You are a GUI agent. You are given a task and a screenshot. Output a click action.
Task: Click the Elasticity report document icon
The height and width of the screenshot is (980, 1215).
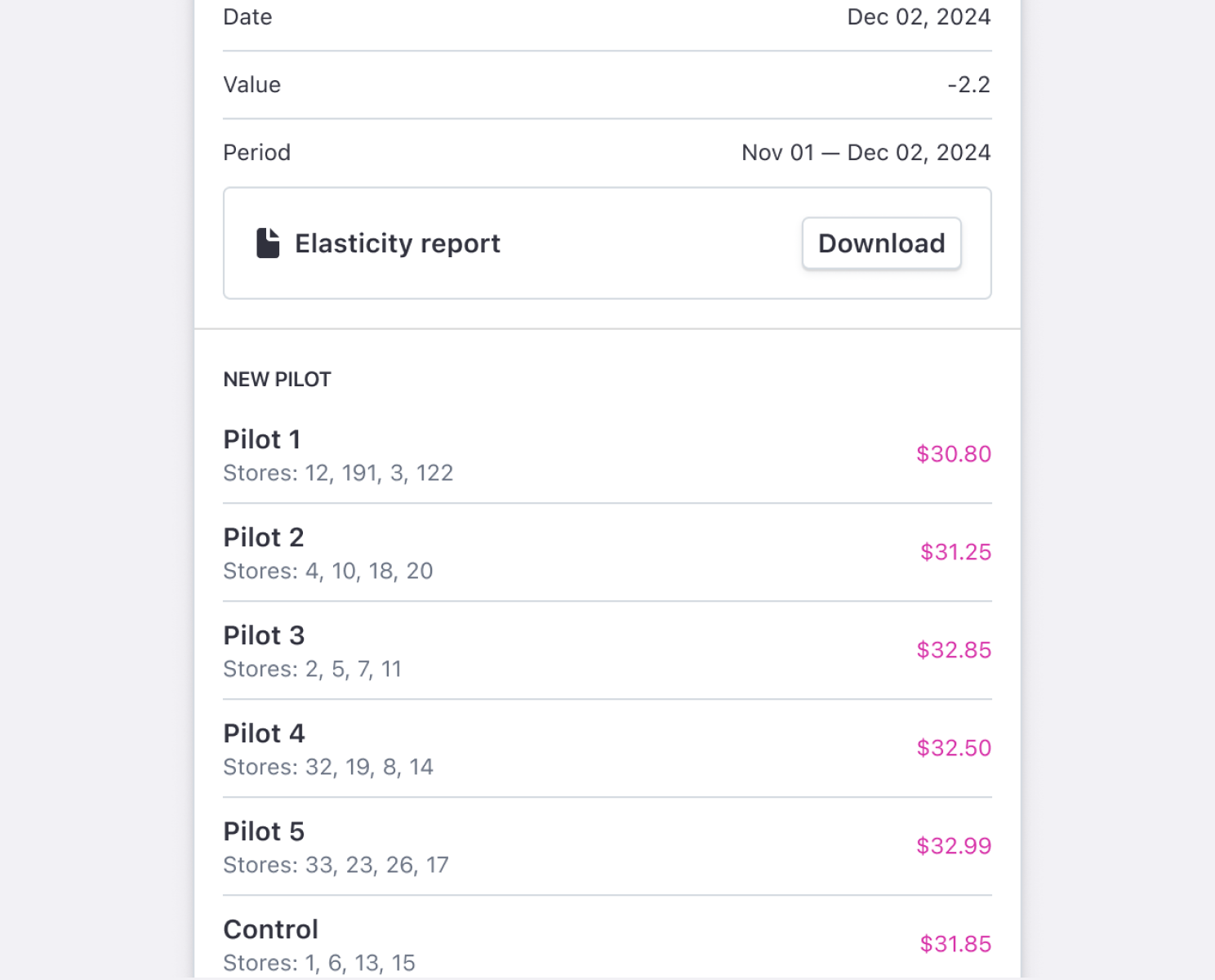click(268, 243)
